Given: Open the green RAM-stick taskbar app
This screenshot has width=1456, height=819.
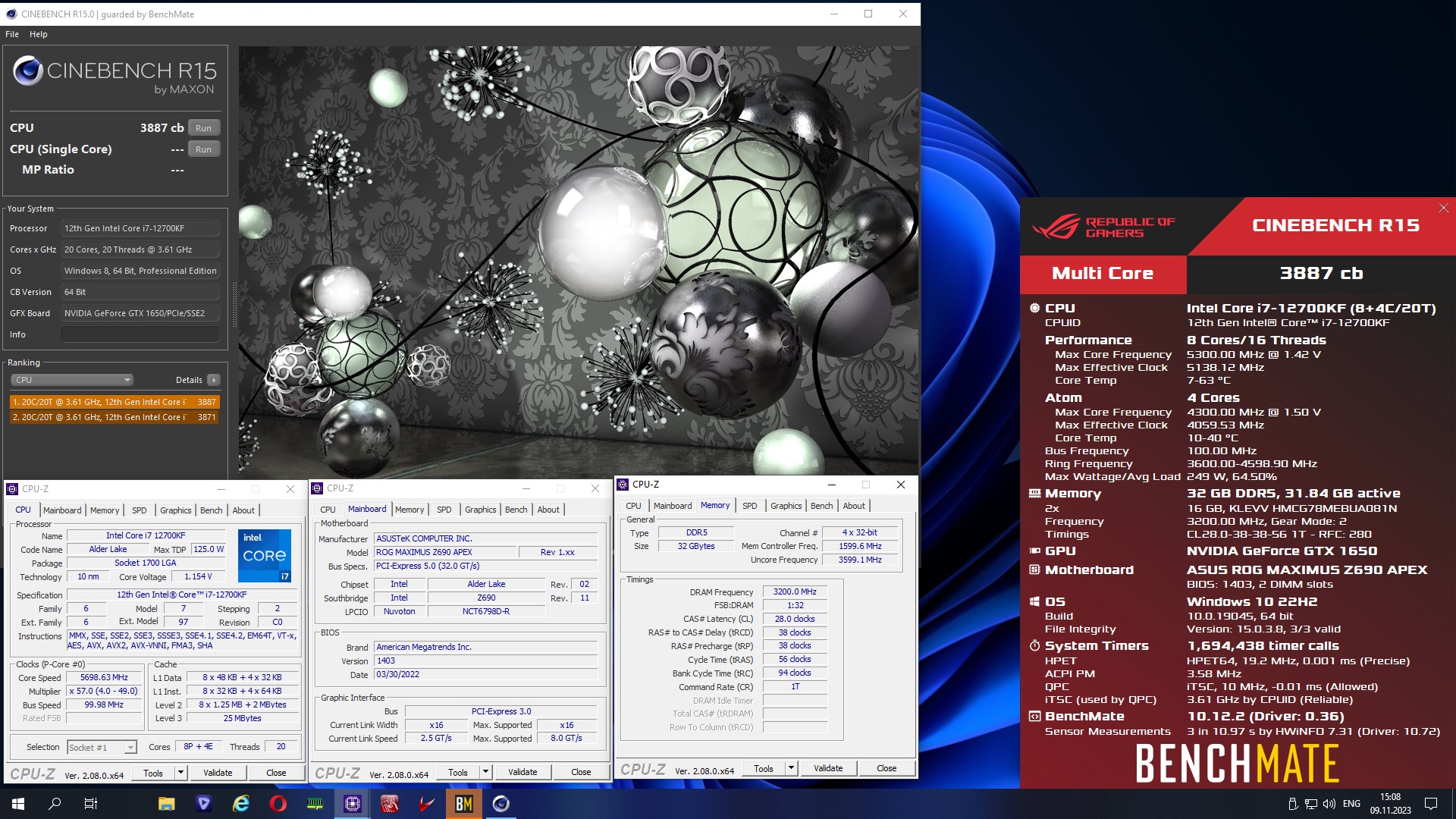Looking at the screenshot, I should click(x=315, y=804).
